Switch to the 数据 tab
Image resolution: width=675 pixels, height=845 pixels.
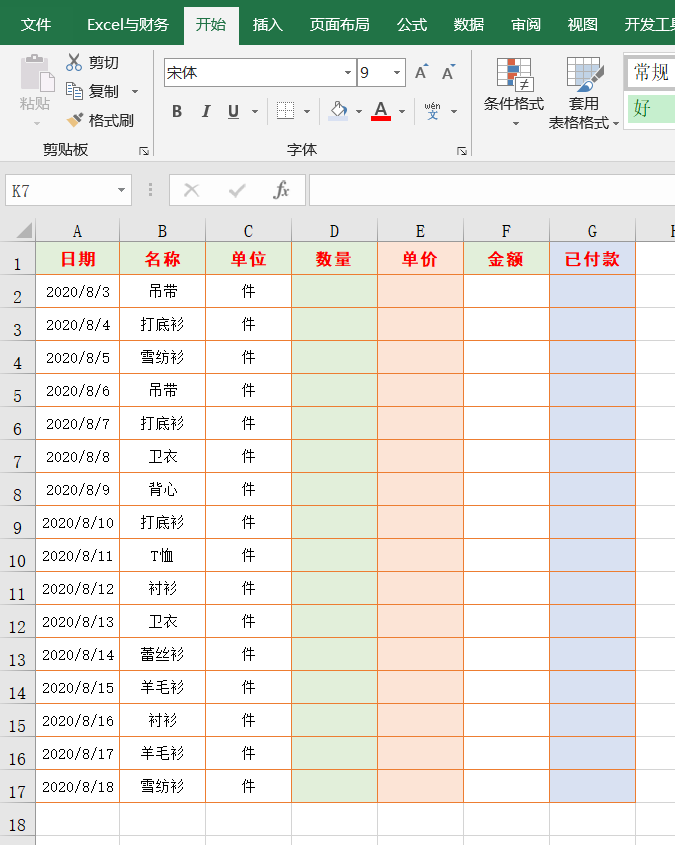[x=468, y=25]
